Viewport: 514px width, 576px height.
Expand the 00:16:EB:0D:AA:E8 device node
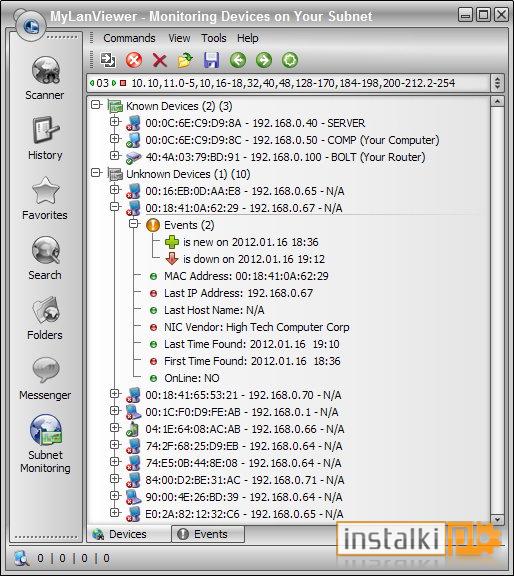click(x=115, y=190)
